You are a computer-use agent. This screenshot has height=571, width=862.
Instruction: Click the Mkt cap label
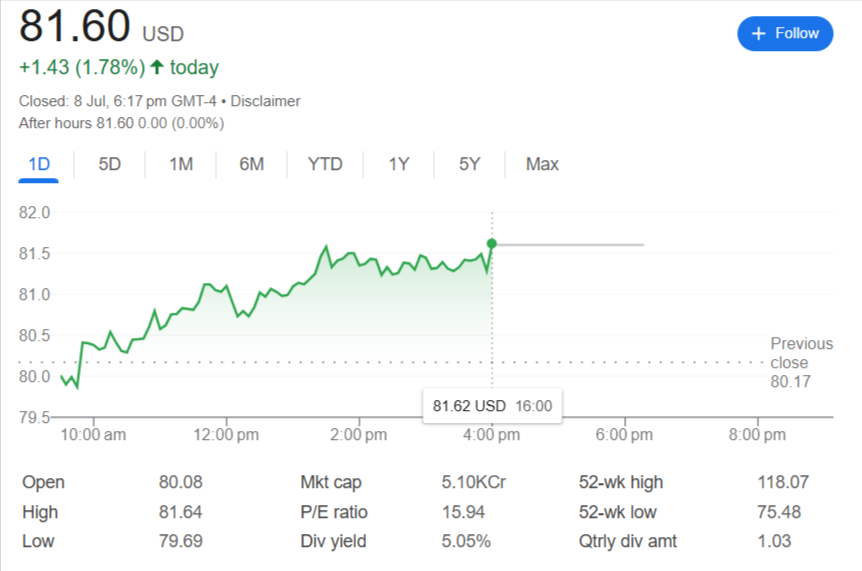click(331, 482)
